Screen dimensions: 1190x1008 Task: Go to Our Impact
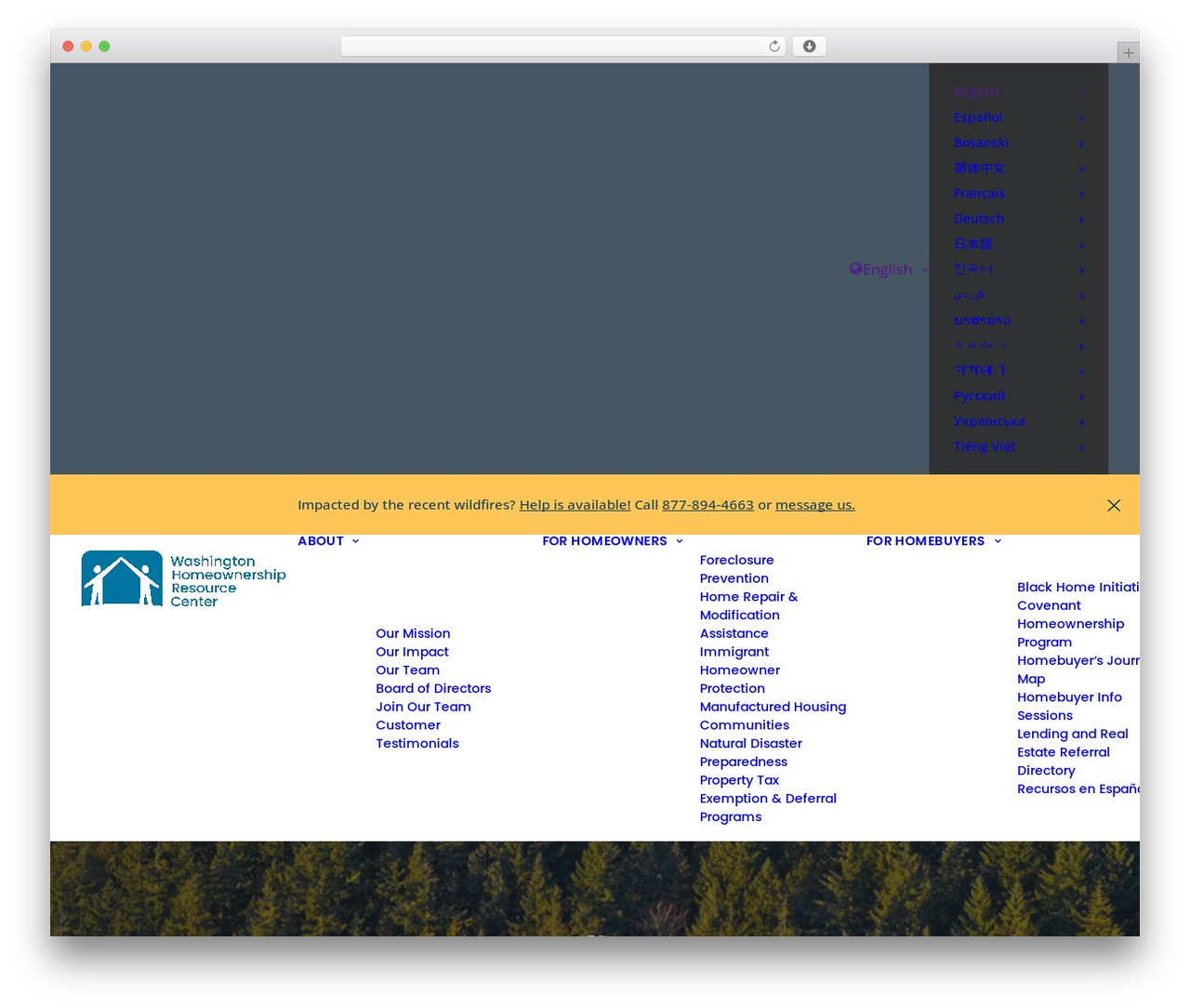[x=412, y=652]
